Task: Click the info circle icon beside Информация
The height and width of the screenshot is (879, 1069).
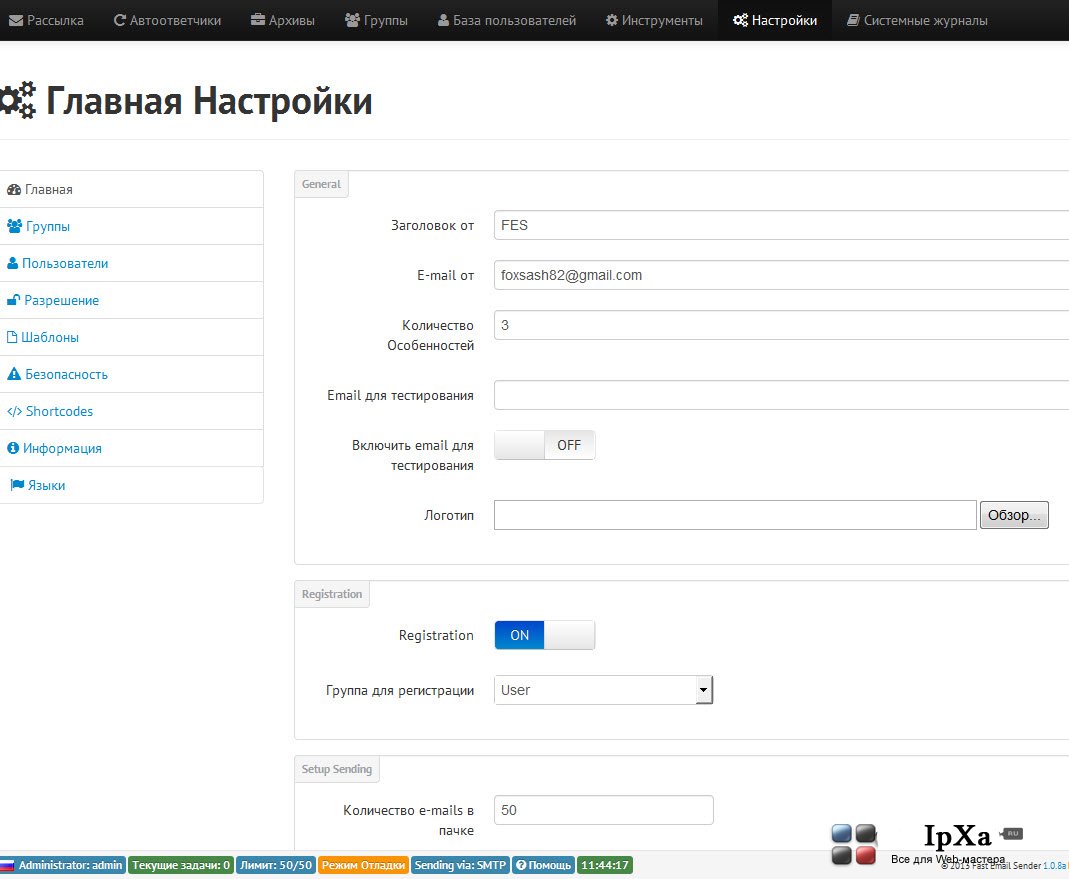Action: (13, 448)
